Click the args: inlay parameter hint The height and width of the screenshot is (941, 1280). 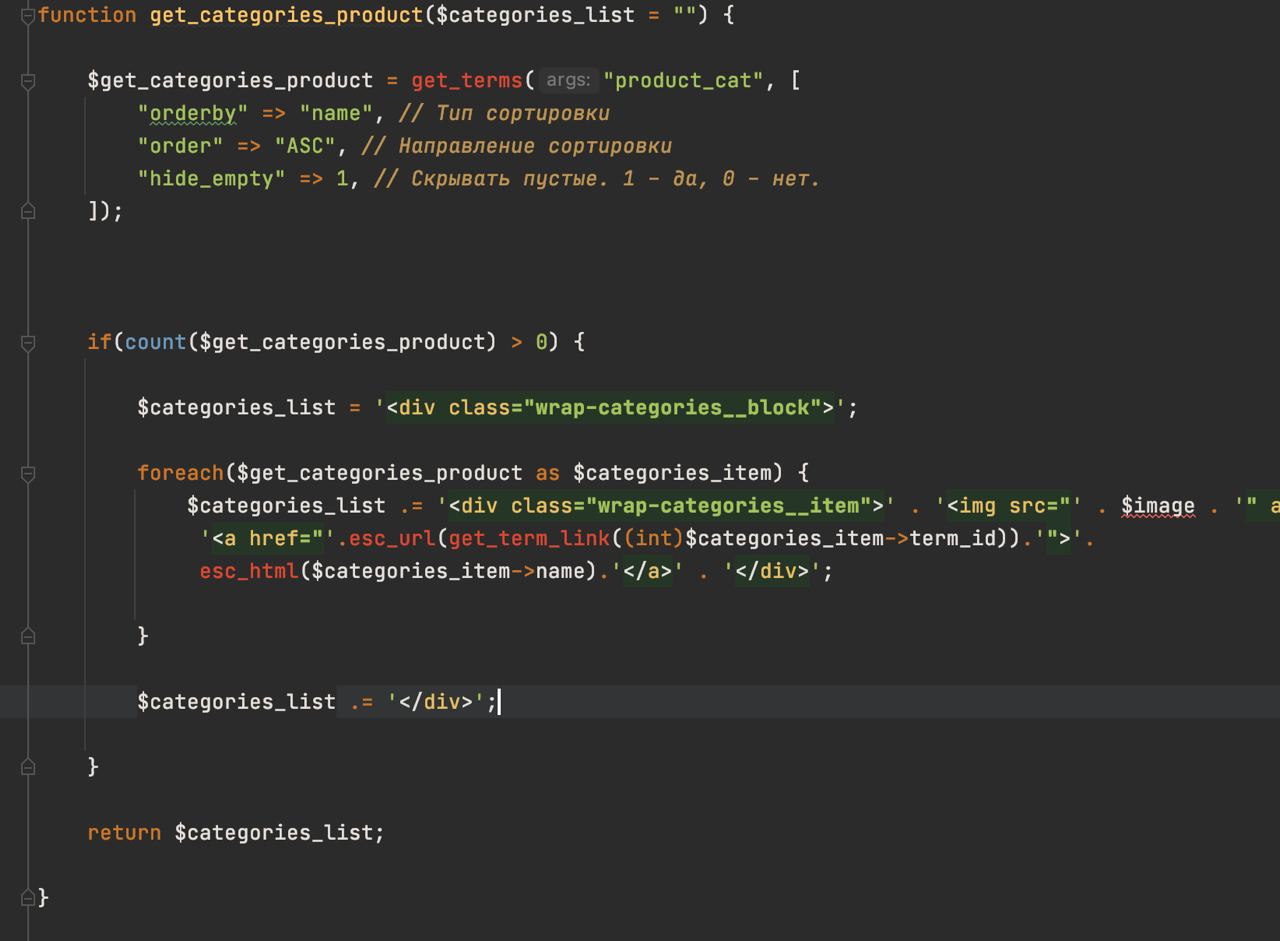point(568,80)
